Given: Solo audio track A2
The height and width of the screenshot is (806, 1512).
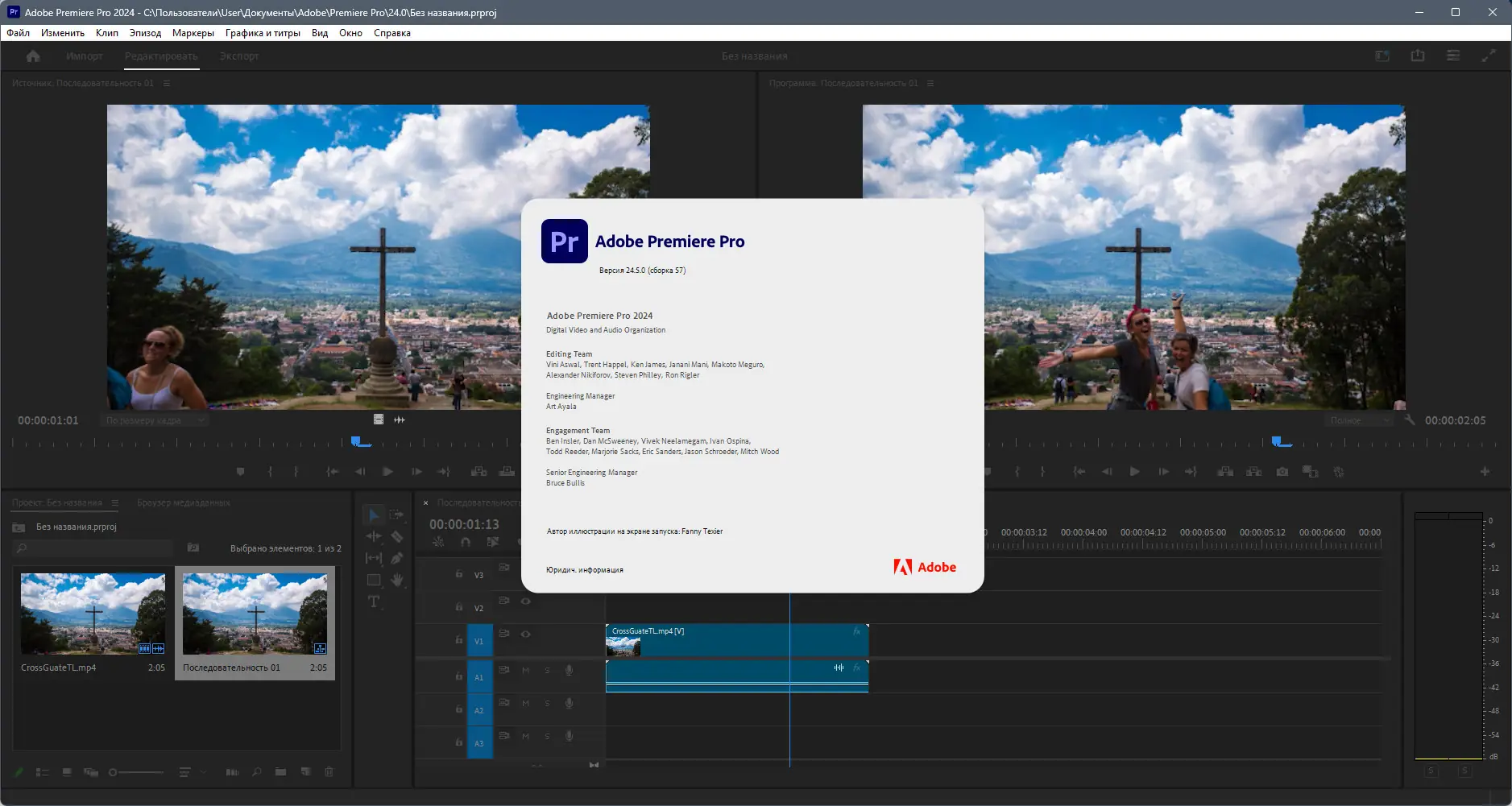Looking at the screenshot, I should pos(548,702).
